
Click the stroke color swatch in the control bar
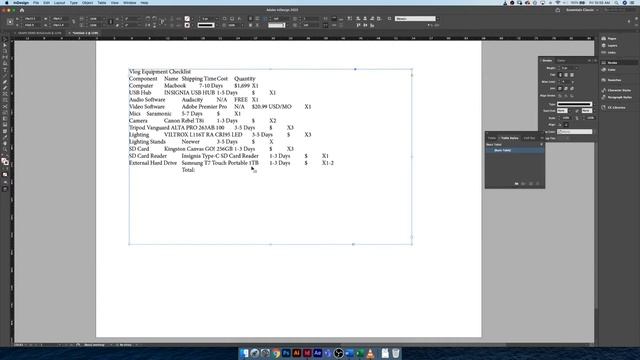pyautogui.click(x=187, y=25)
